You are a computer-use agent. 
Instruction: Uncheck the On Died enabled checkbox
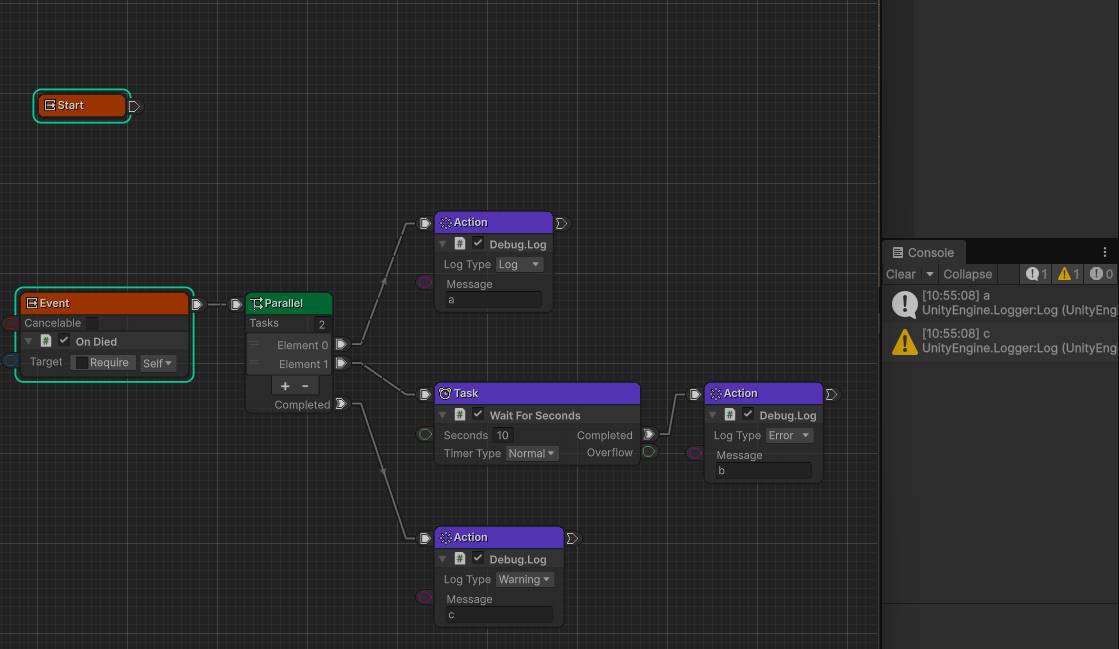pyautogui.click(x=64, y=341)
